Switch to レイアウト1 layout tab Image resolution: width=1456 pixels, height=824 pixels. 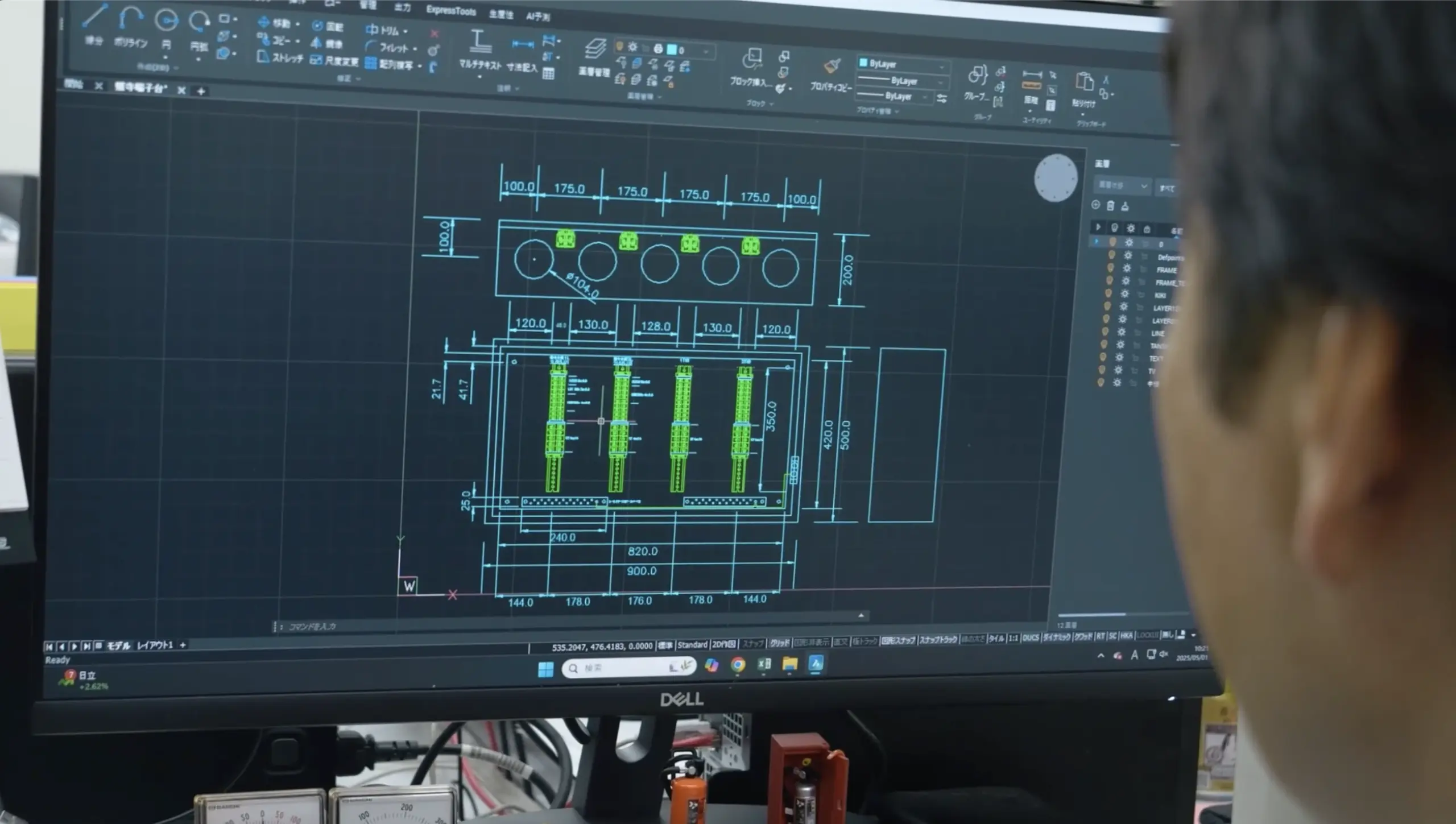coord(155,645)
